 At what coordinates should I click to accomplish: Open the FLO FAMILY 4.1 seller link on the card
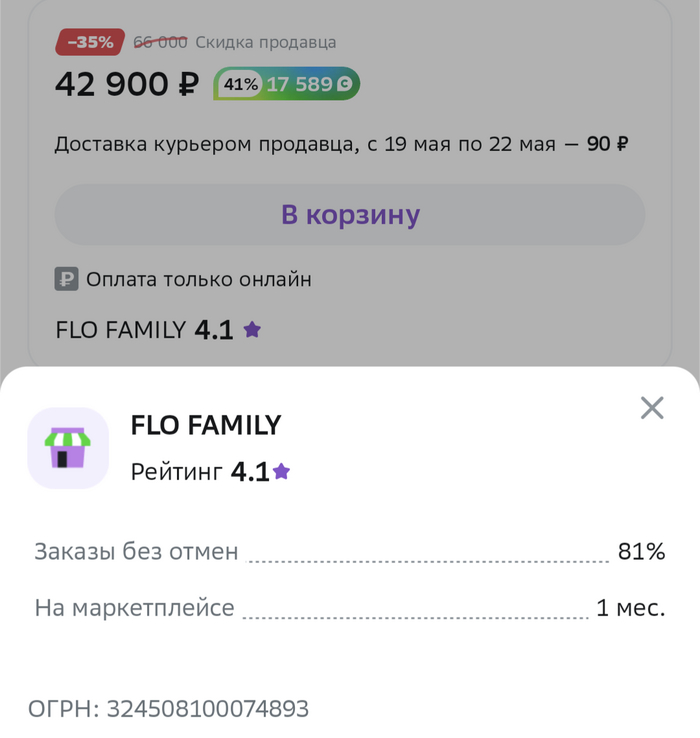(158, 329)
